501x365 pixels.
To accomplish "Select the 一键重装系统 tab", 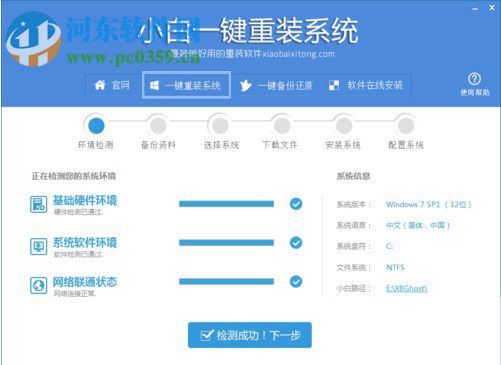I will point(186,85).
